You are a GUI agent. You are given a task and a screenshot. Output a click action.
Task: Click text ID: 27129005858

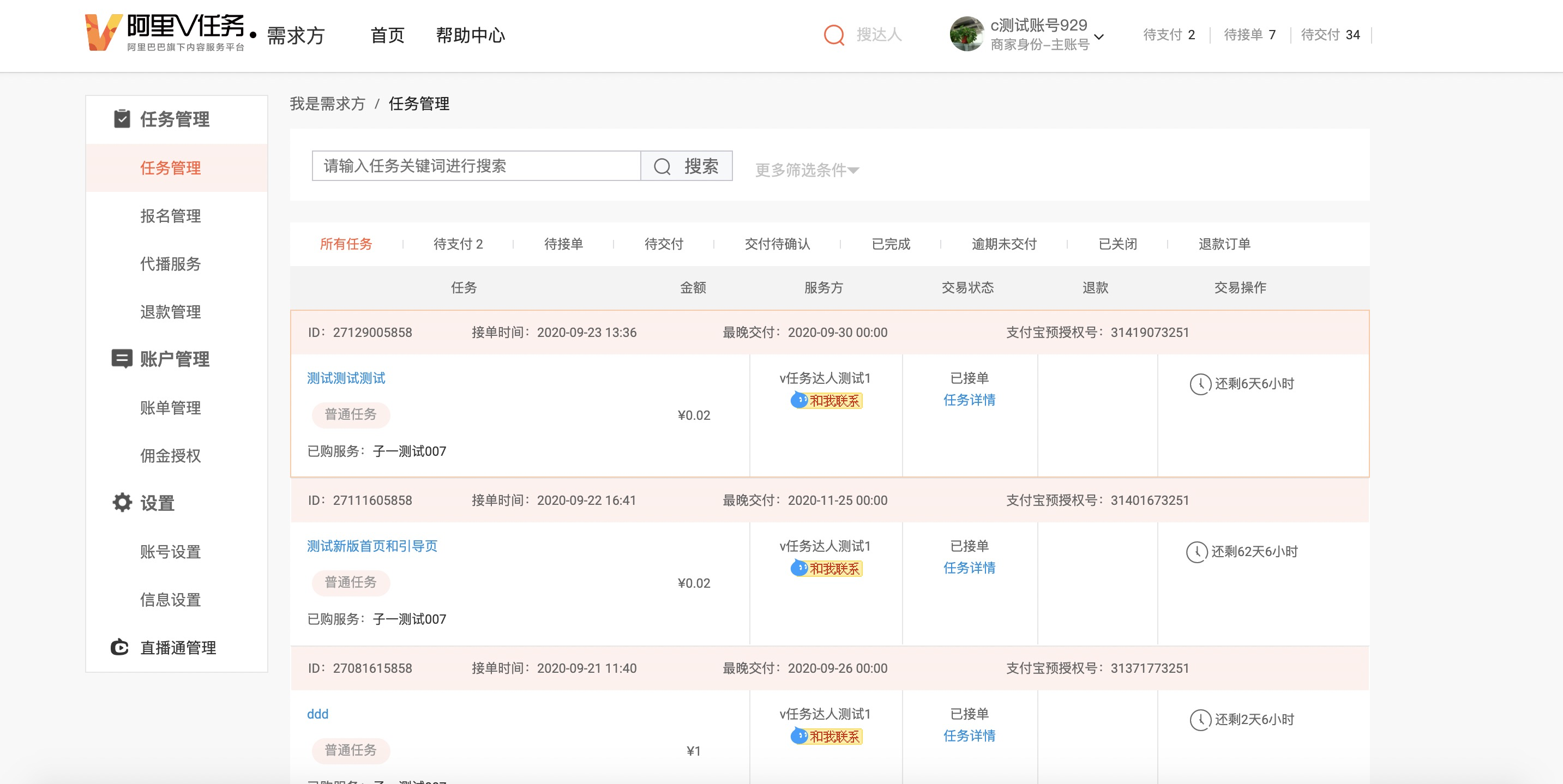pyautogui.click(x=360, y=333)
